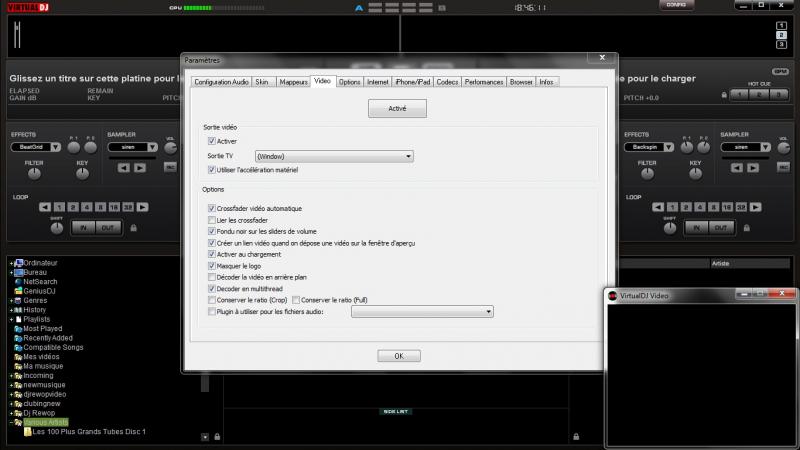Open audio plugin dropdown list
800x450 pixels.
[422, 311]
